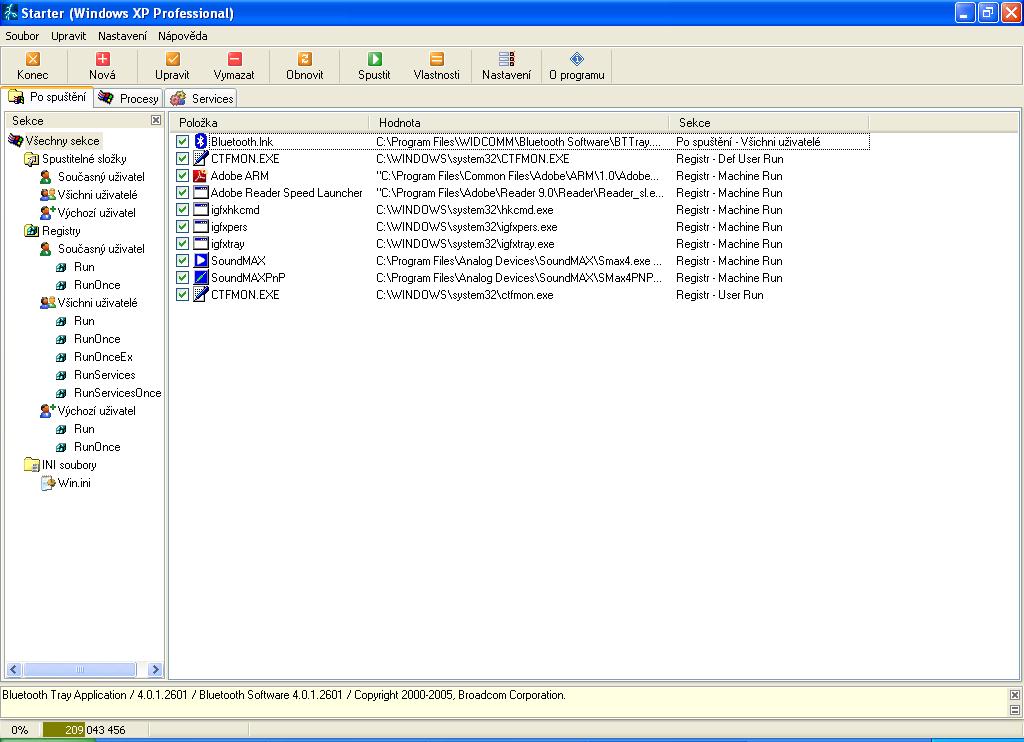This screenshot has height=742, width=1024.
Task: Close the bottom description info bar
Action: click(x=1015, y=694)
